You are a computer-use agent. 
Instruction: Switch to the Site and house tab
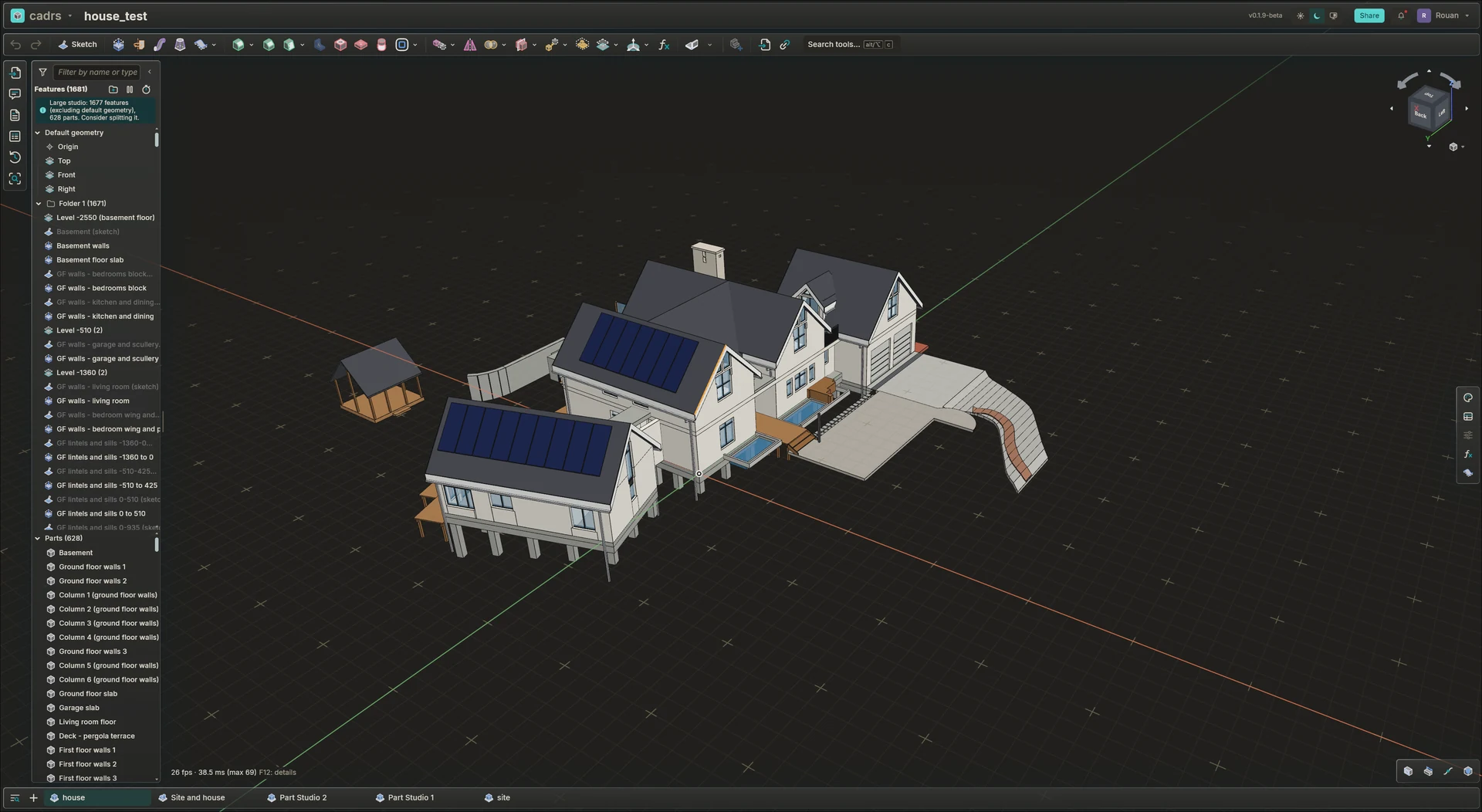[191, 798]
